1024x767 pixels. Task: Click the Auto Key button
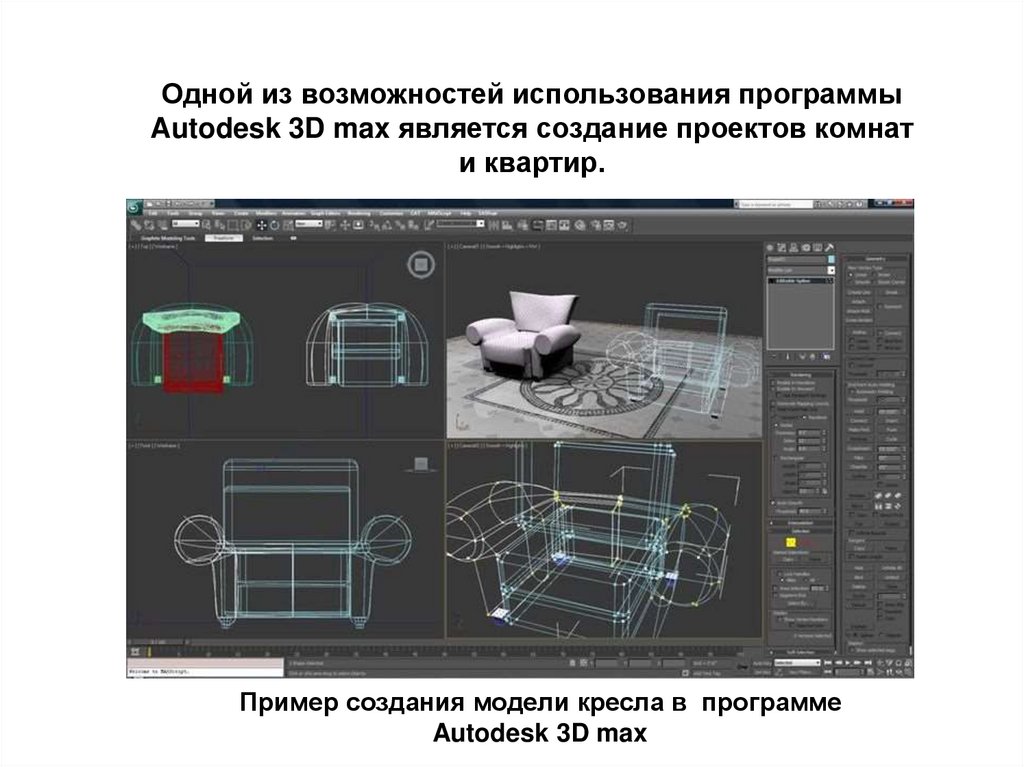pyautogui.click(x=761, y=663)
